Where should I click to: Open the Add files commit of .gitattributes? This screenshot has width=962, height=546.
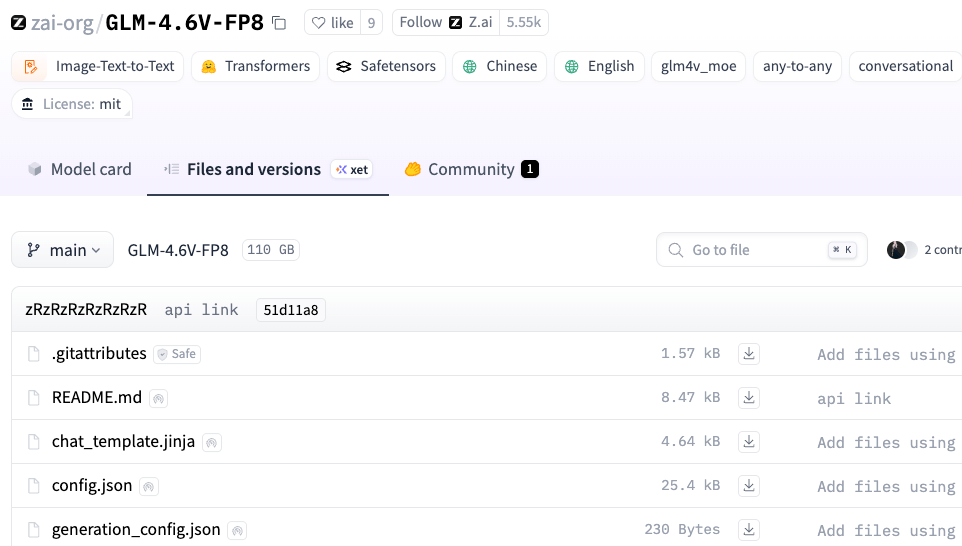point(887,355)
